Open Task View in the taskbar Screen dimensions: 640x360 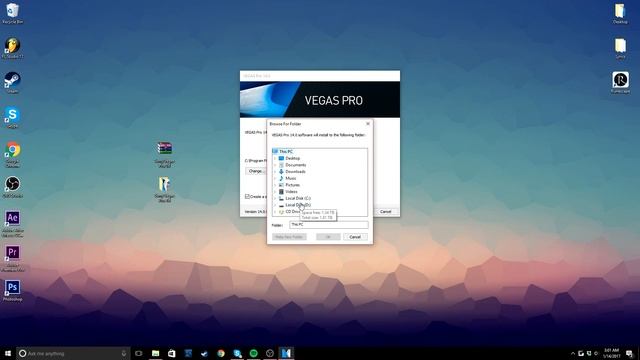[139, 353]
